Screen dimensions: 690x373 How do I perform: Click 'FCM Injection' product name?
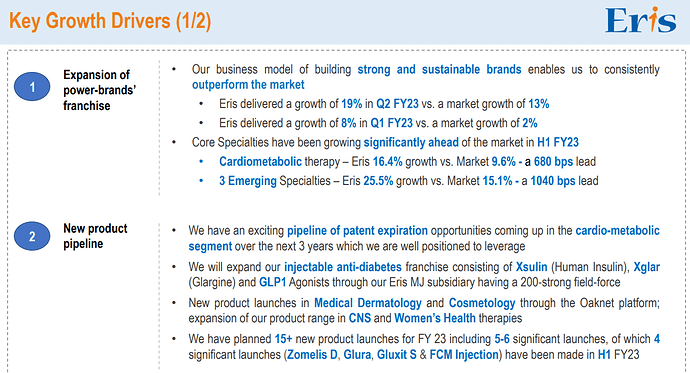[464, 355]
